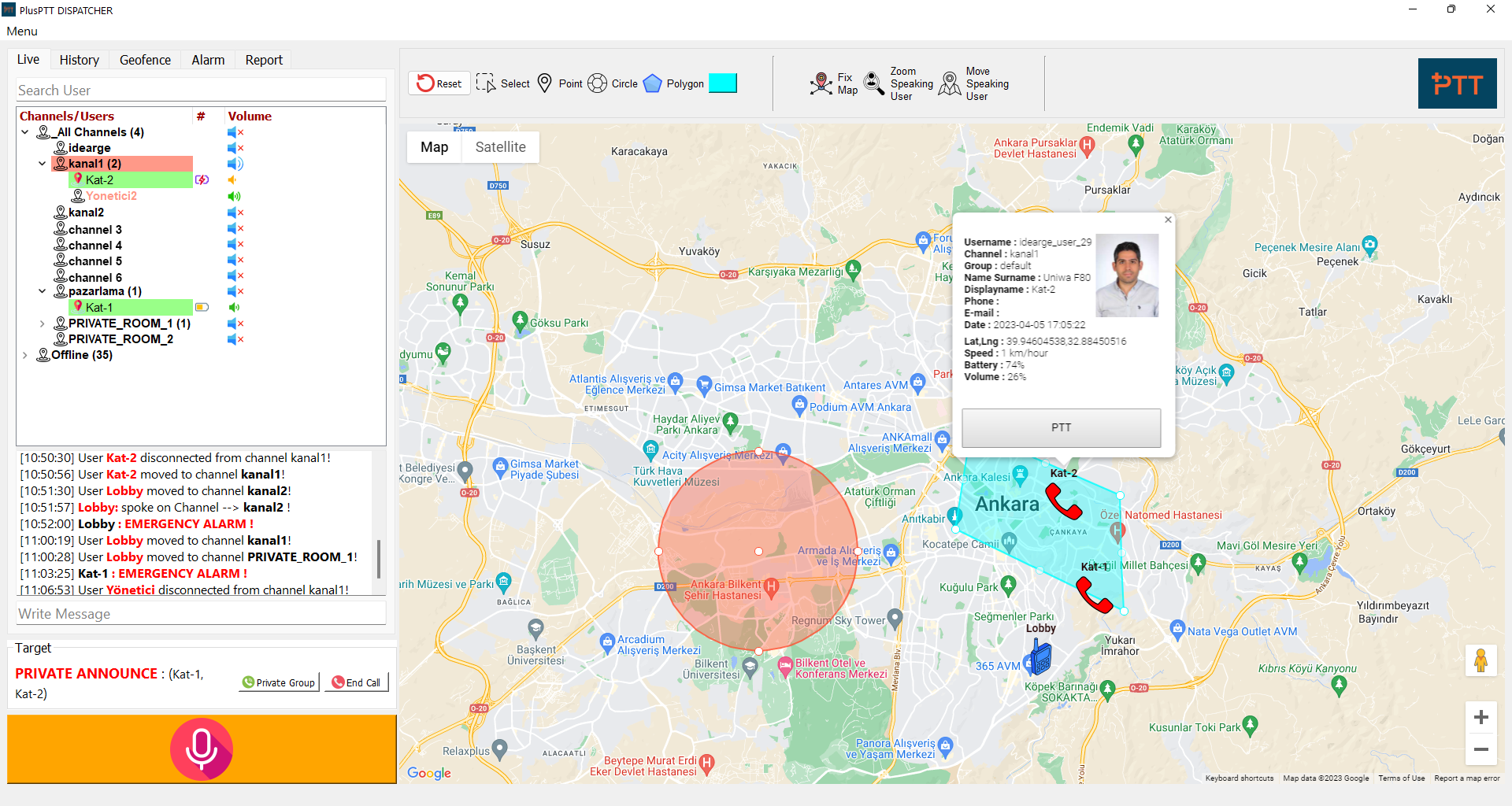This screenshot has width=1512, height=806.
Task: Click Report a map error link
Action: pos(1466,778)
